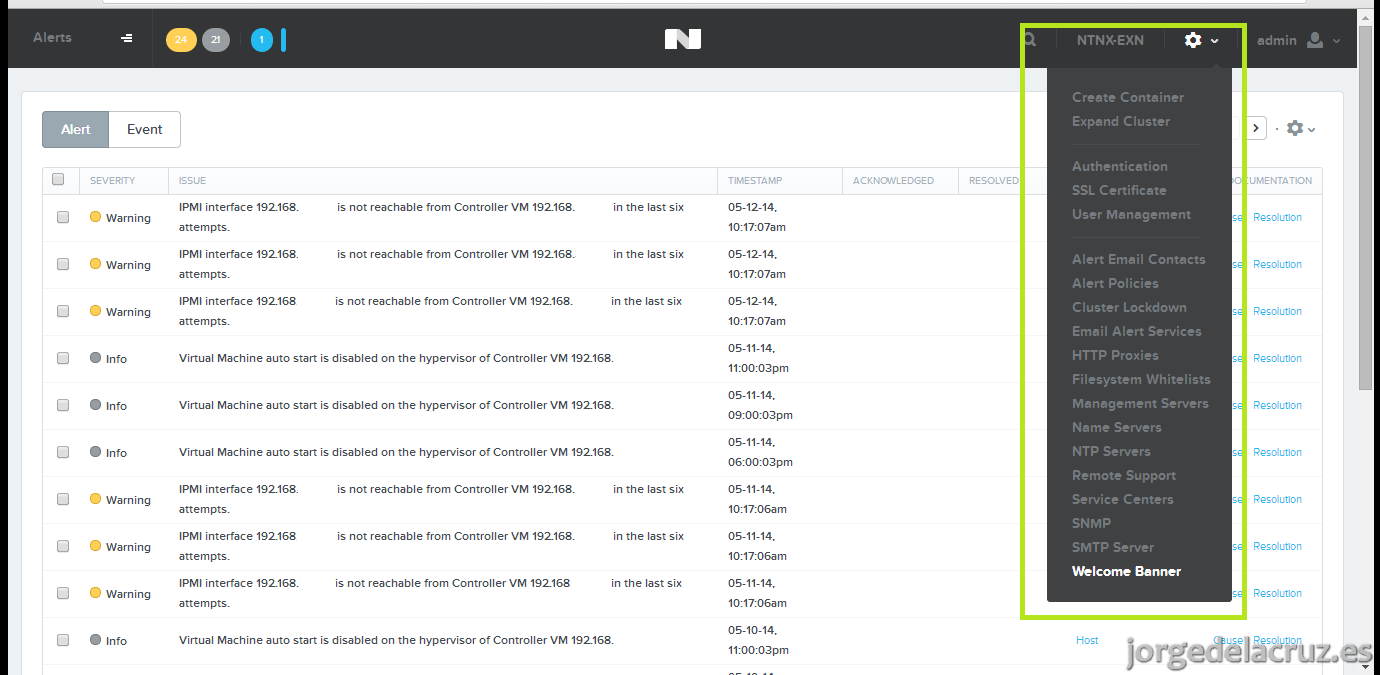This screenshot has height=675, width=1380.
Task: Select all alerts with header checkbox
Action: click(x=58, y=179)
